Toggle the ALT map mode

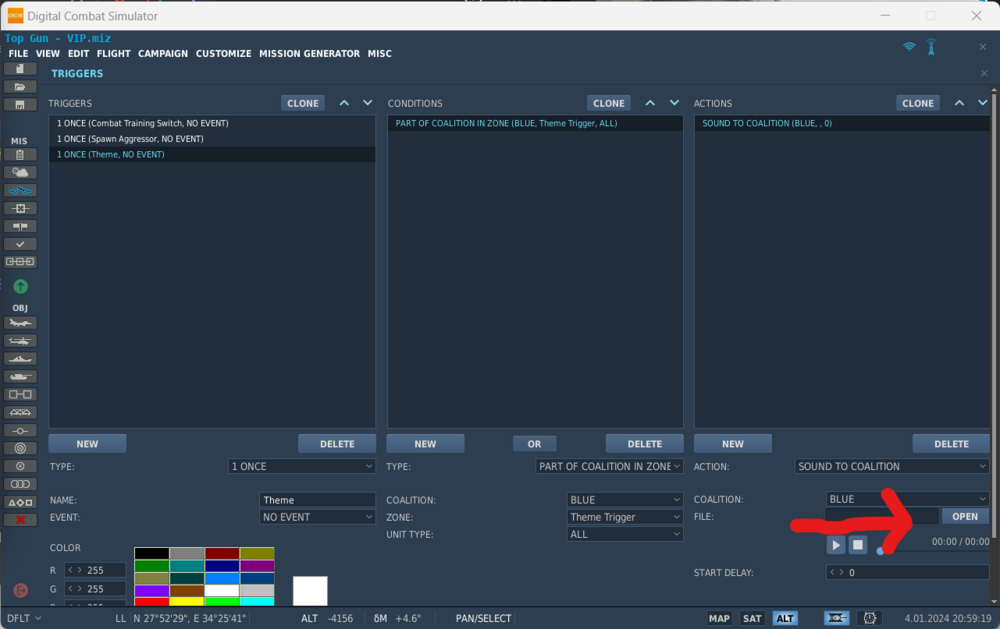click(785, 618)
